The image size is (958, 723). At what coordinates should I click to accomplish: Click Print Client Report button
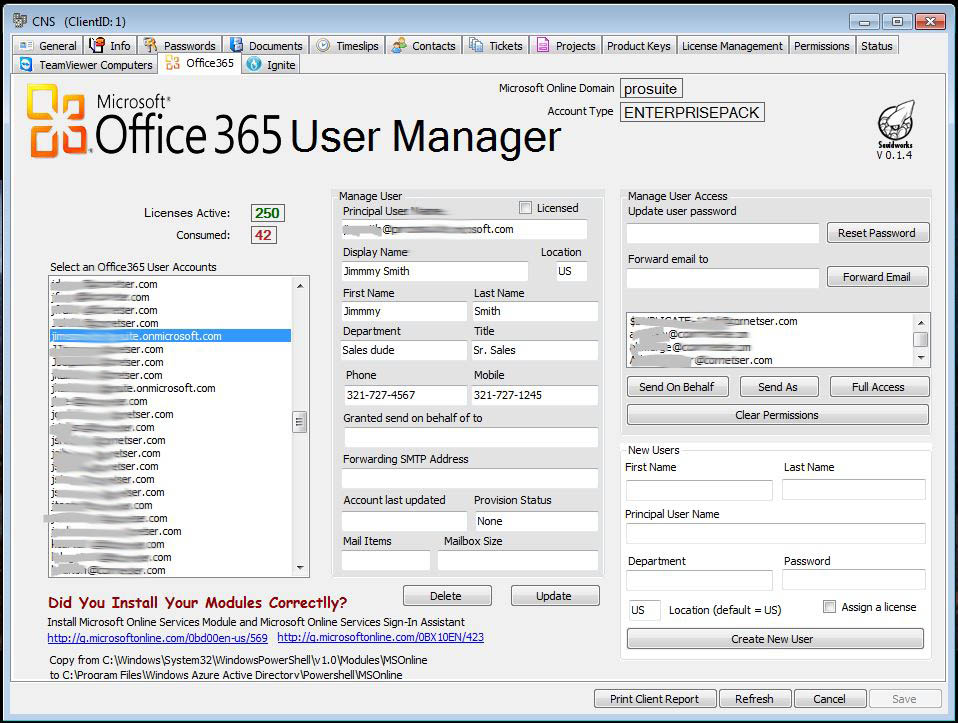pyautogui.click(x=656, y=699)
